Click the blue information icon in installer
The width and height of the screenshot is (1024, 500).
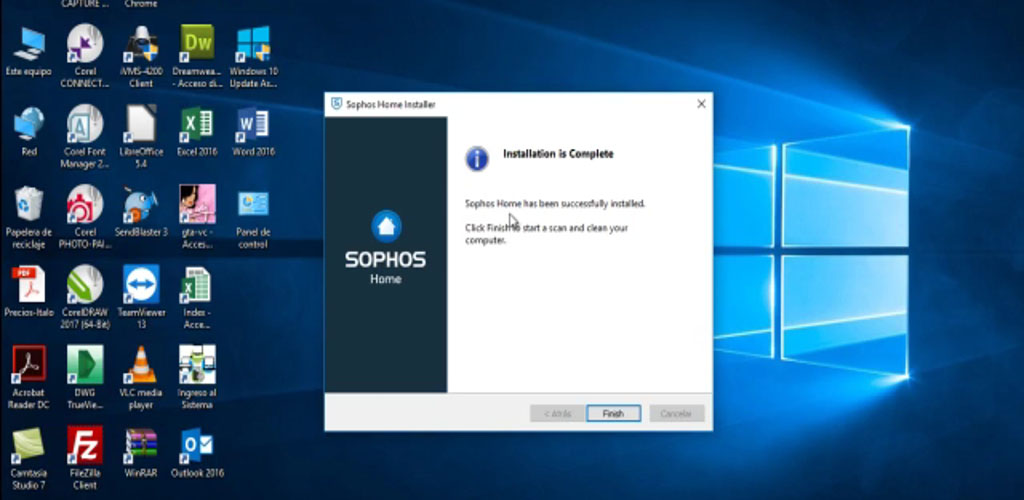(477, 159)
